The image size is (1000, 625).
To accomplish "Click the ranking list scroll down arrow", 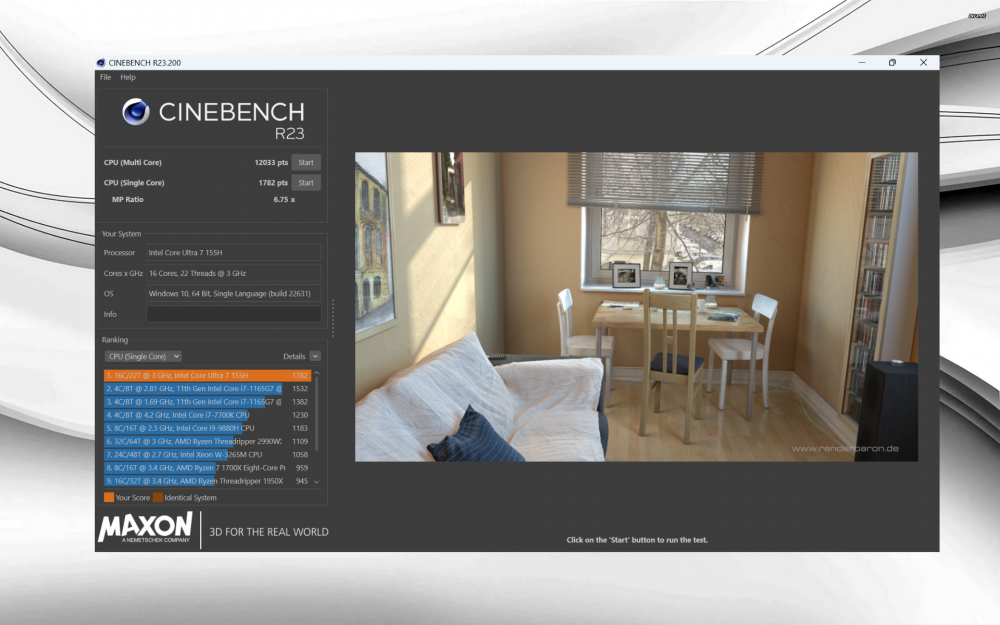I will (x=317, y=482).
